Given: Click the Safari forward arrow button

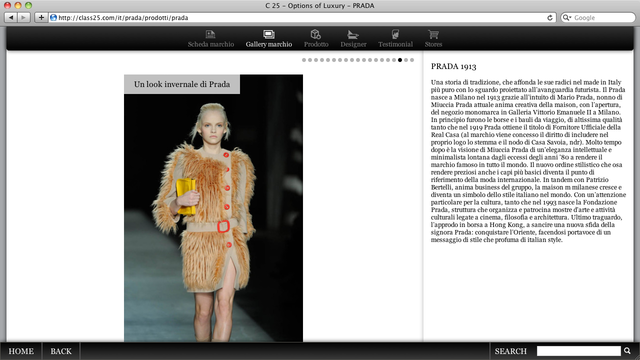Looking at the screenshot, I should point(24,18).
